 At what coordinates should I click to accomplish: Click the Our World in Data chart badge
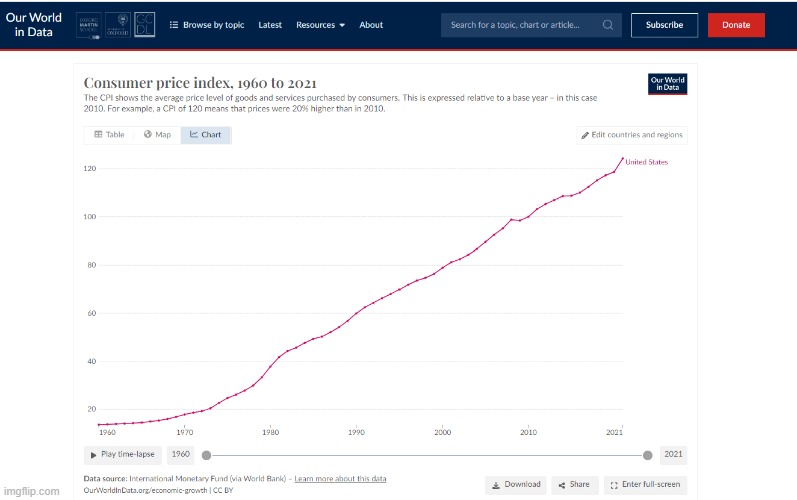[x=667, y=84]
